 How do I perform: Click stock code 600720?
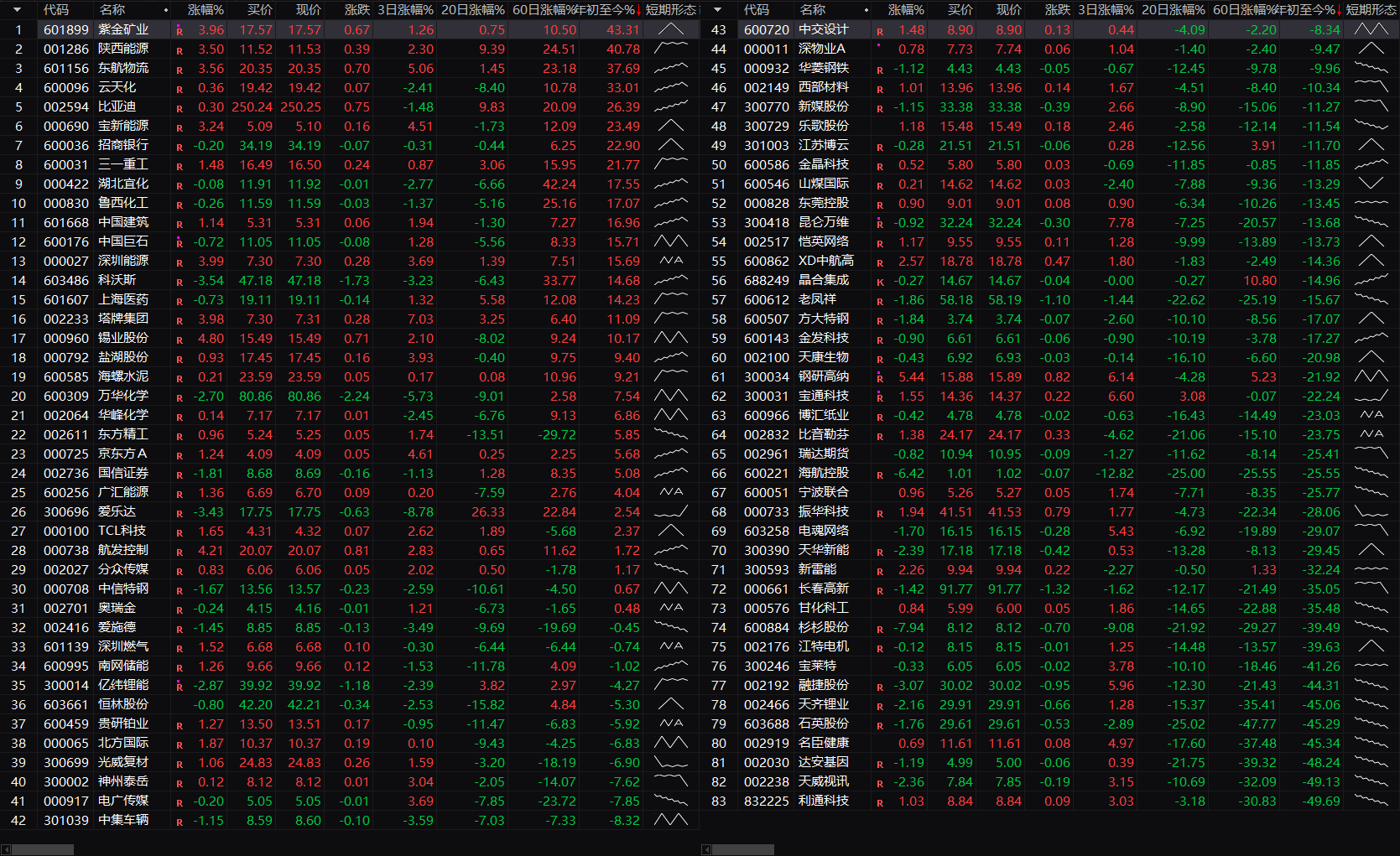(767, 29)
